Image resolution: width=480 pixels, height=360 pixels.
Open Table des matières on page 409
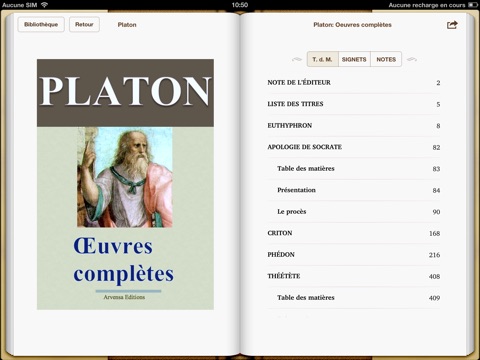click(x=354, y=298)
